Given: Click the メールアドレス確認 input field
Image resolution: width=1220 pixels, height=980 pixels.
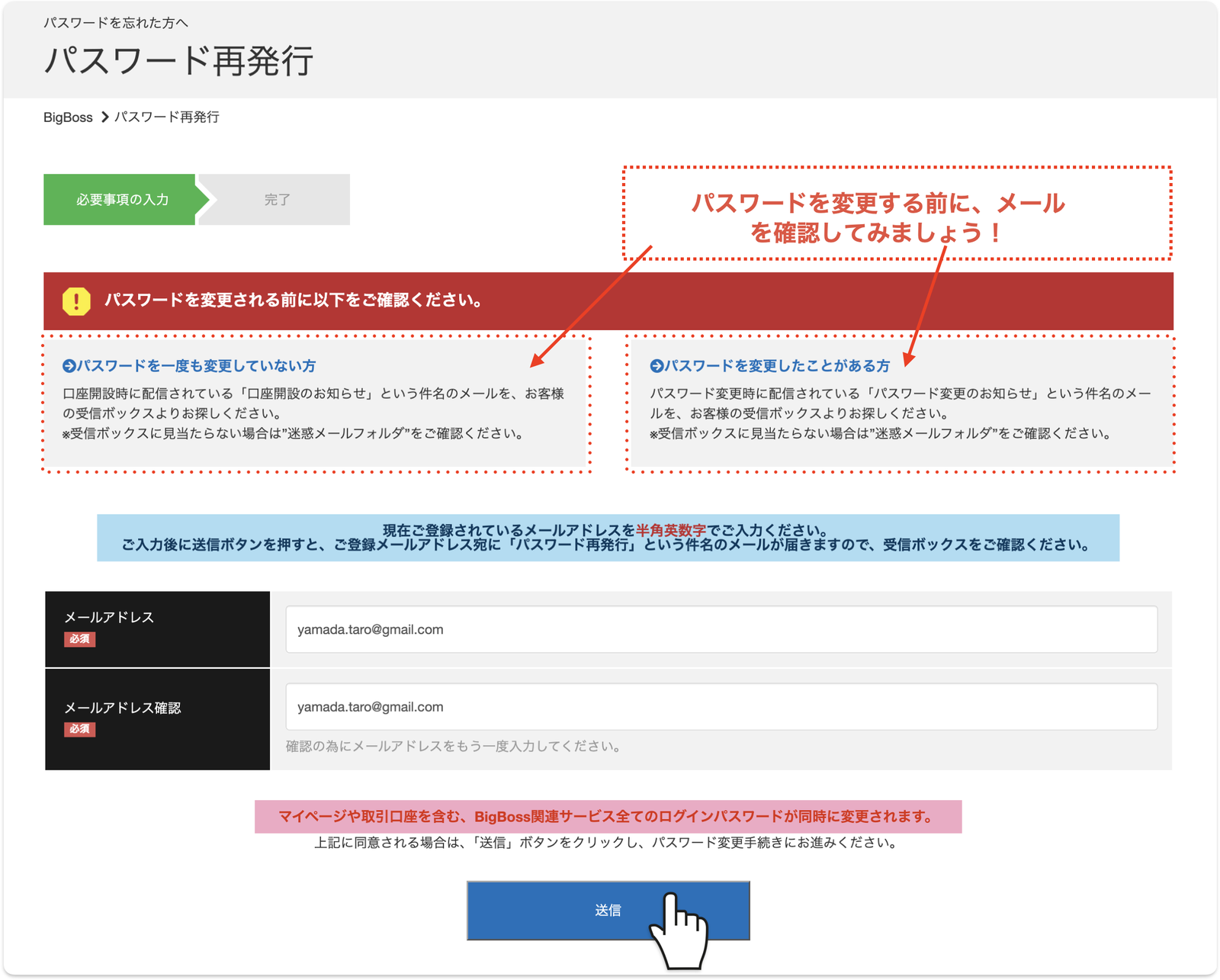Looking at the screenshot, I should pyautogui.click(x=721, y=707).
